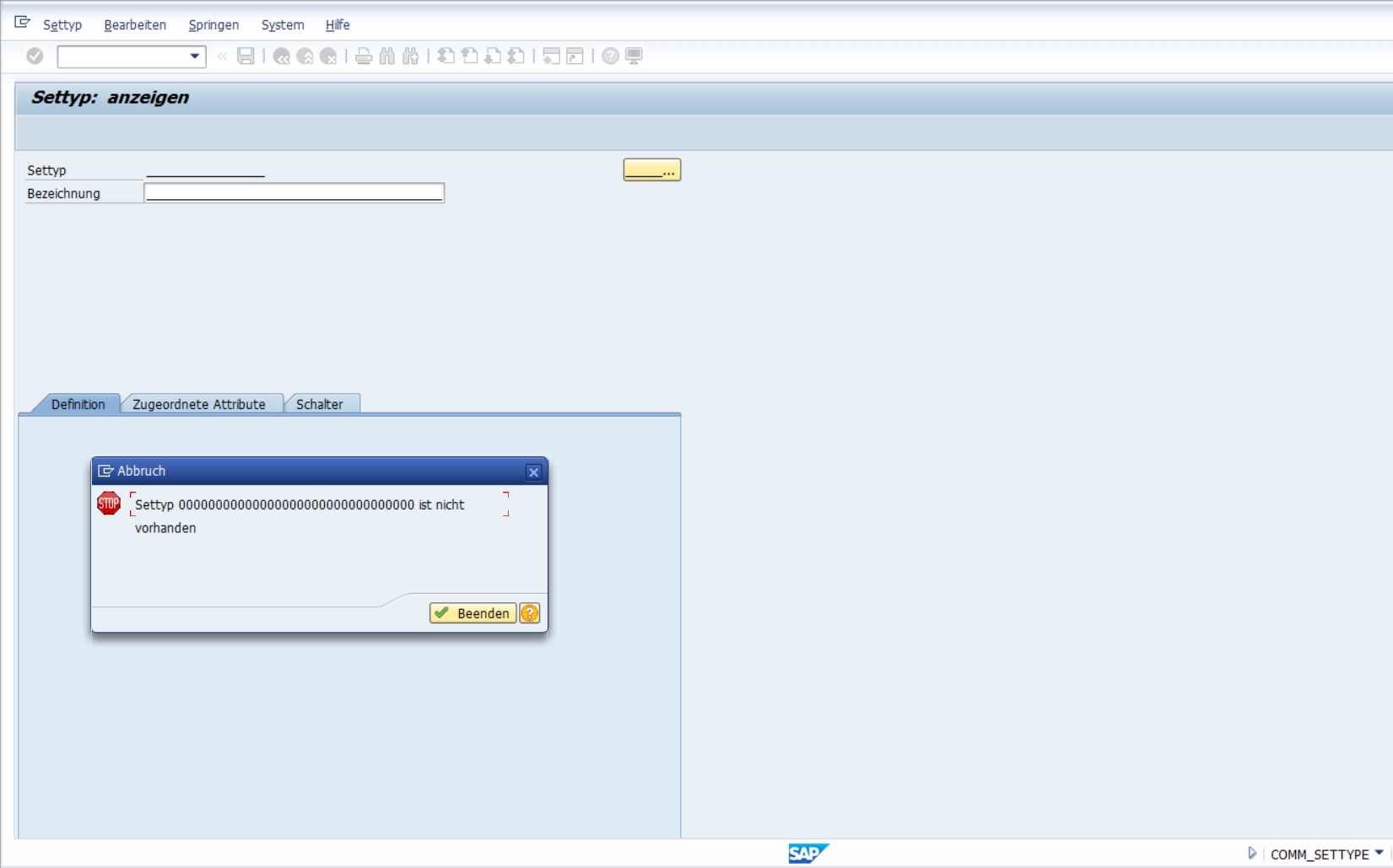Click the Beenden button in the dialog
Image resolution: width=1393 pixels, height=868 pixels.
coord(472,613)
